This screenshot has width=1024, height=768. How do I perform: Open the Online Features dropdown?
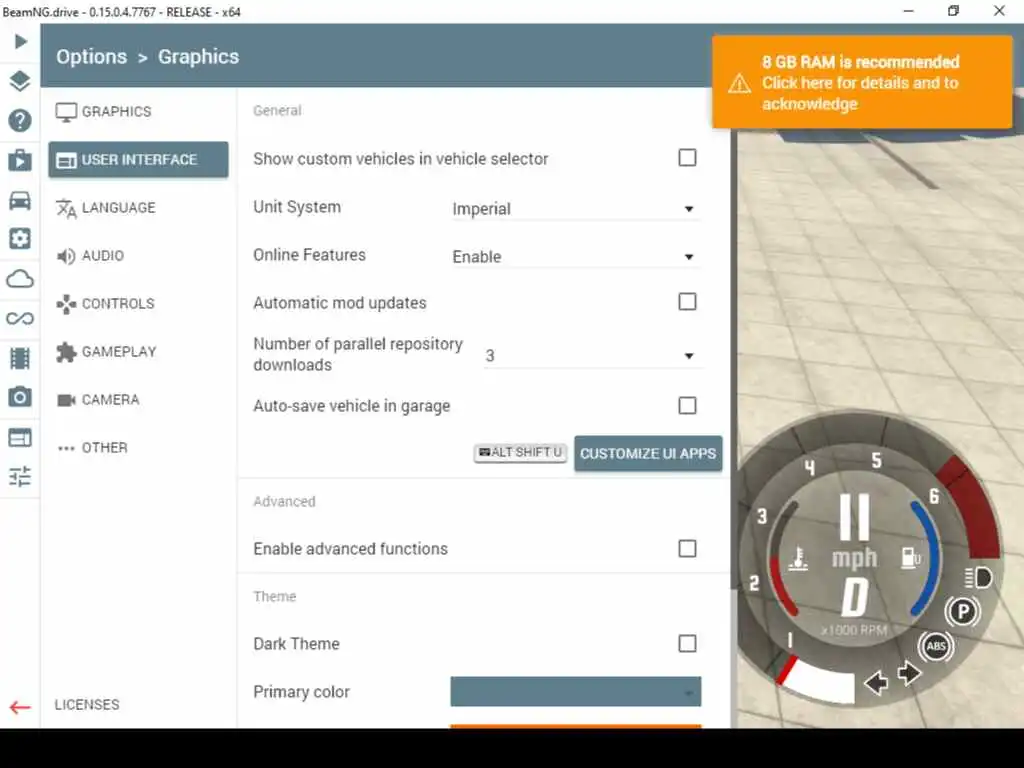576,257
